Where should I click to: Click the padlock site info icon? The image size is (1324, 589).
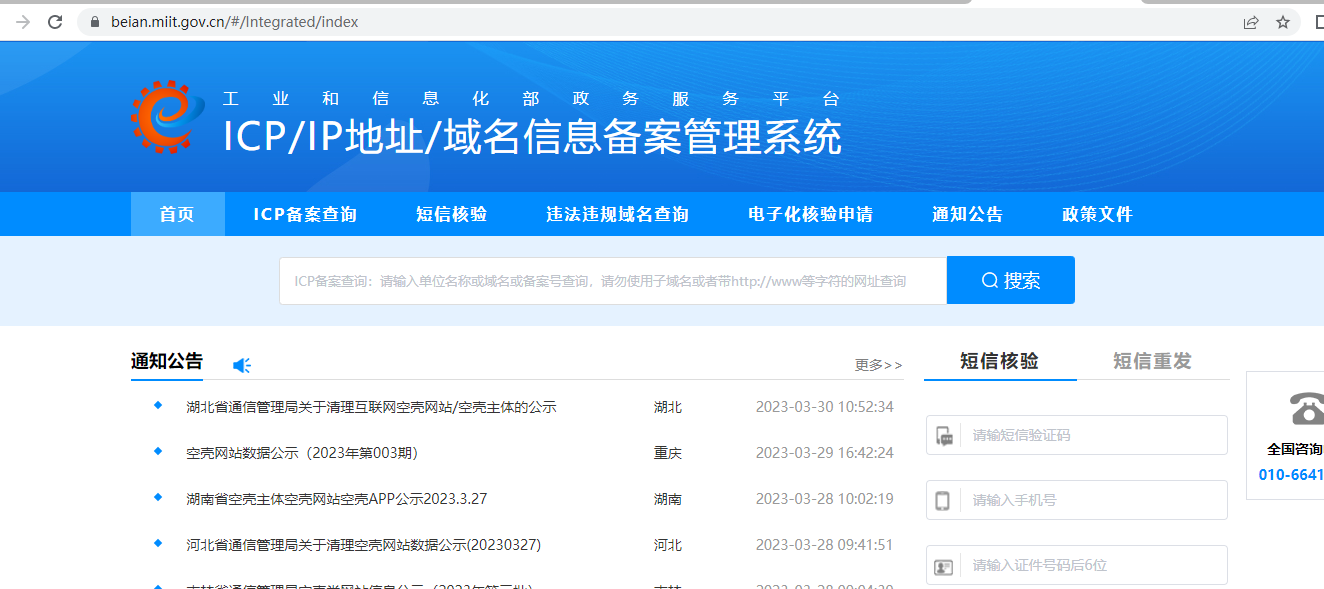(x=95, y=22)
